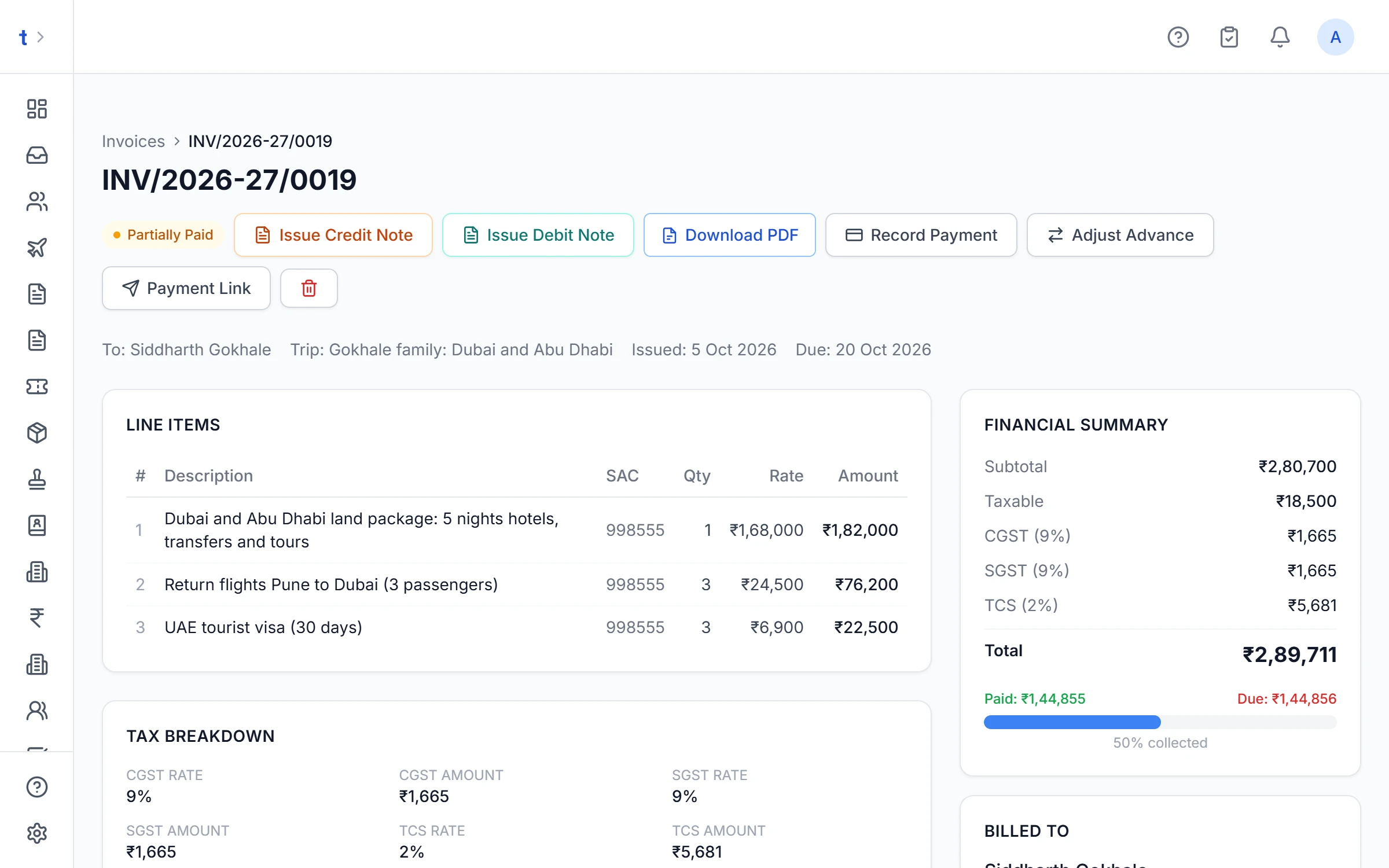Open the airplane trips icon in sidebar

point(36,248)
